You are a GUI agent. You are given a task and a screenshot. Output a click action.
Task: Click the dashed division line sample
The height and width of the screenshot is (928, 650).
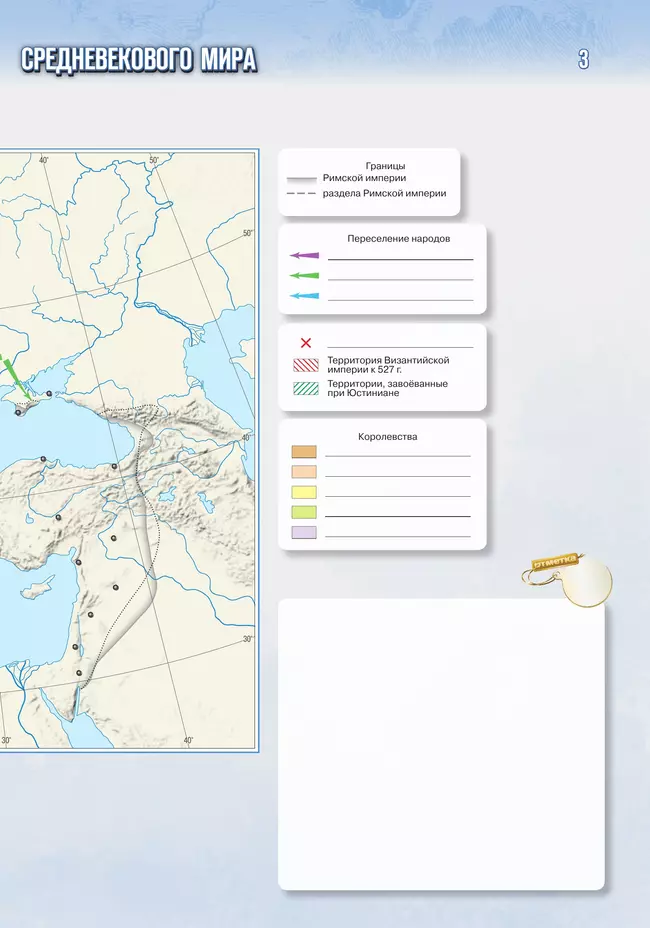click(302, 193)
